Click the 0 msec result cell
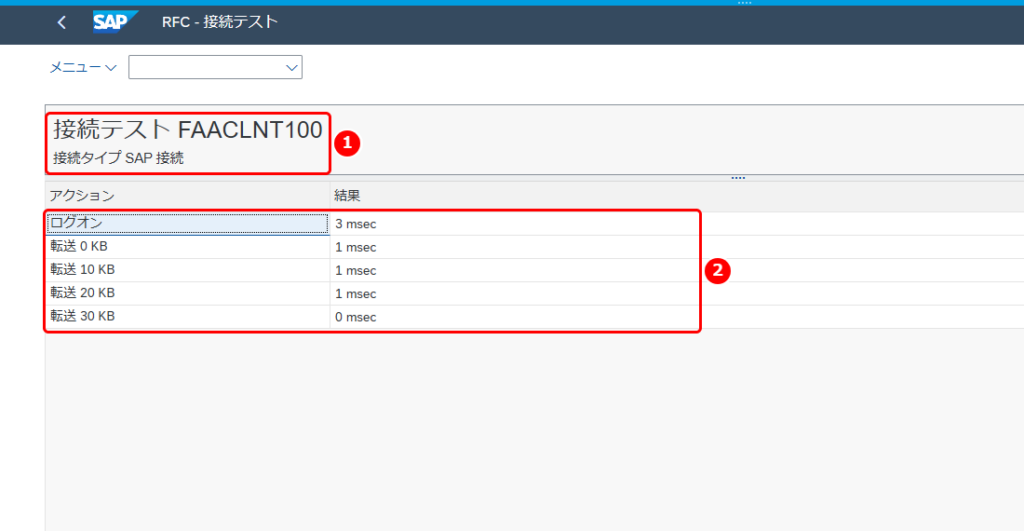This screenshot has width=1024, height=531. (356, 317)
